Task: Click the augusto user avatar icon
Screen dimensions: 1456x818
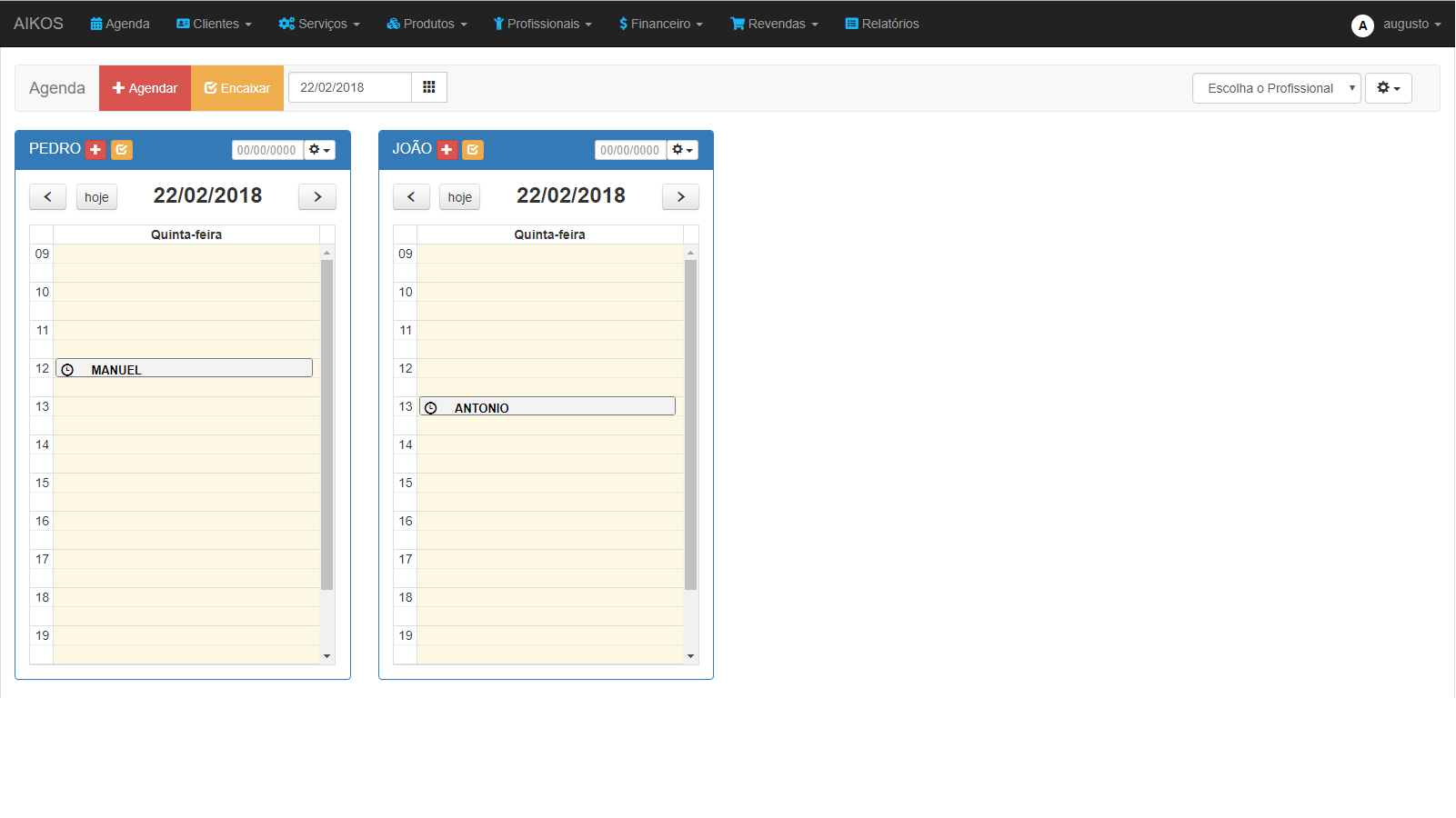Action: pyautogui.click(x=1361, y=25)
